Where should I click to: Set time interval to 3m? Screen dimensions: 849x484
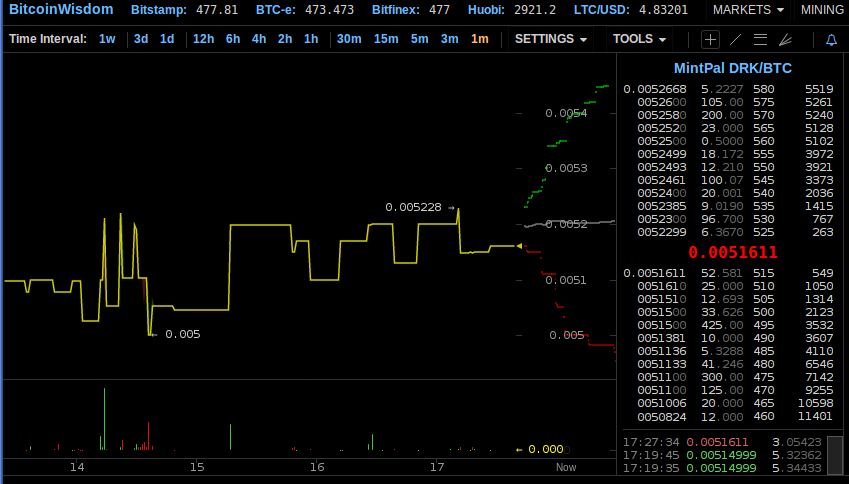[449, 39]
